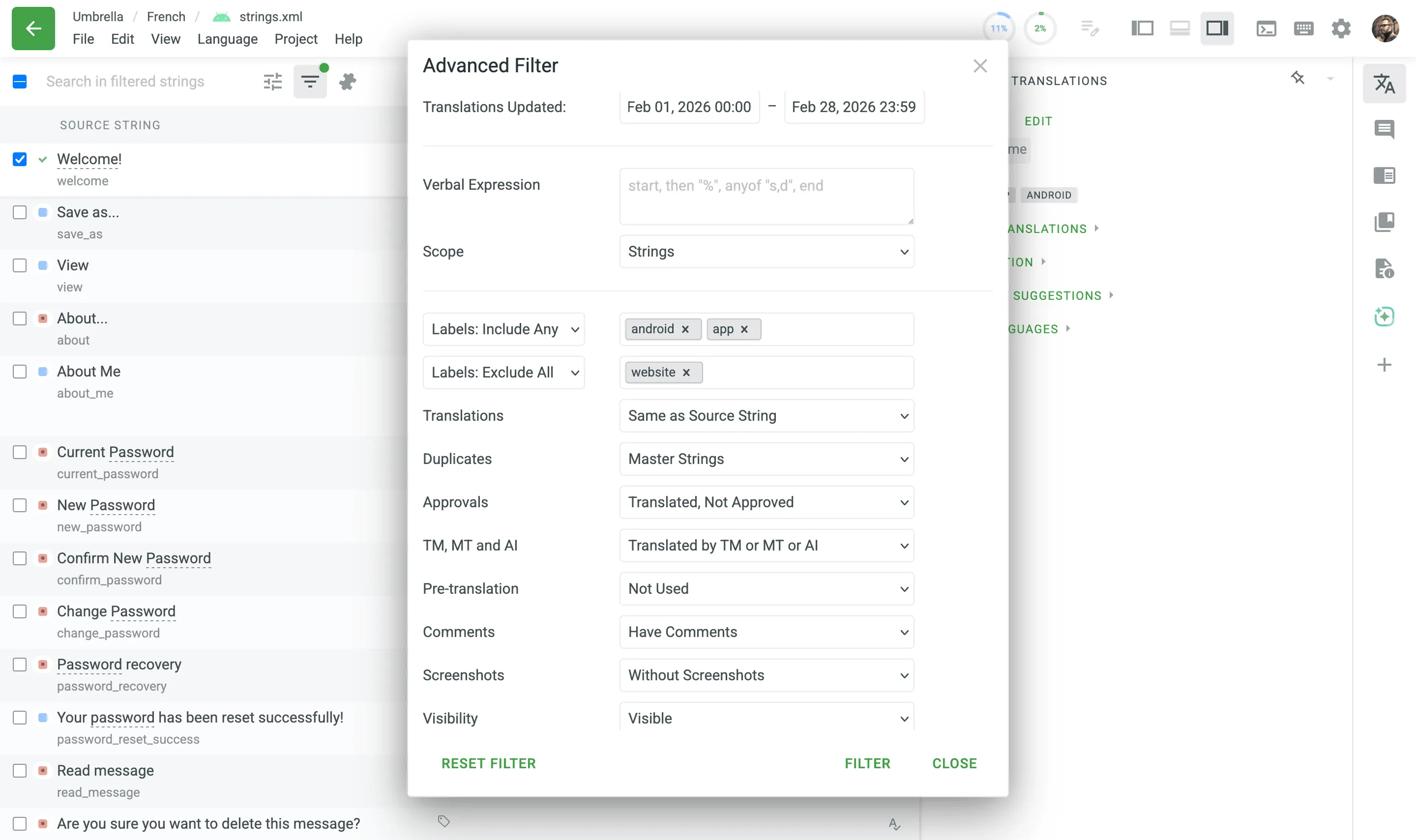
Task: Tick the checkbox for Current Password
Action: pyautogui.click(x=20, y=452)
